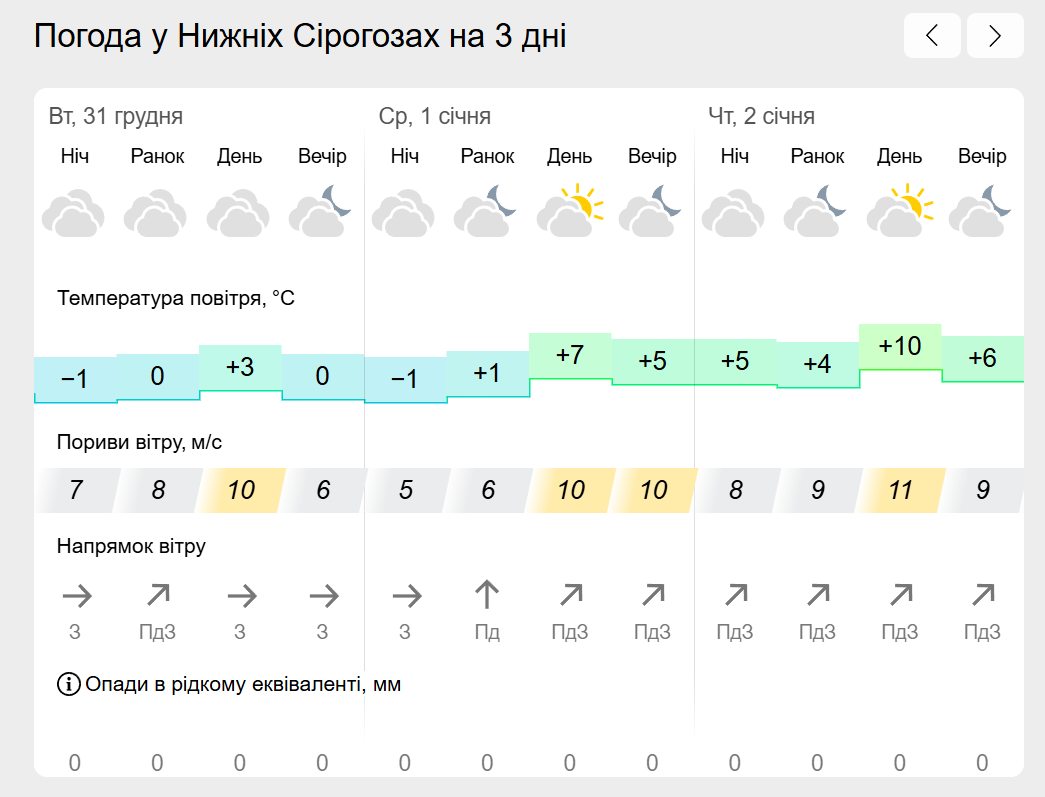Click the Температура повітря, °C label
This screenshot has height=797, width=1045.
[176, 298]
